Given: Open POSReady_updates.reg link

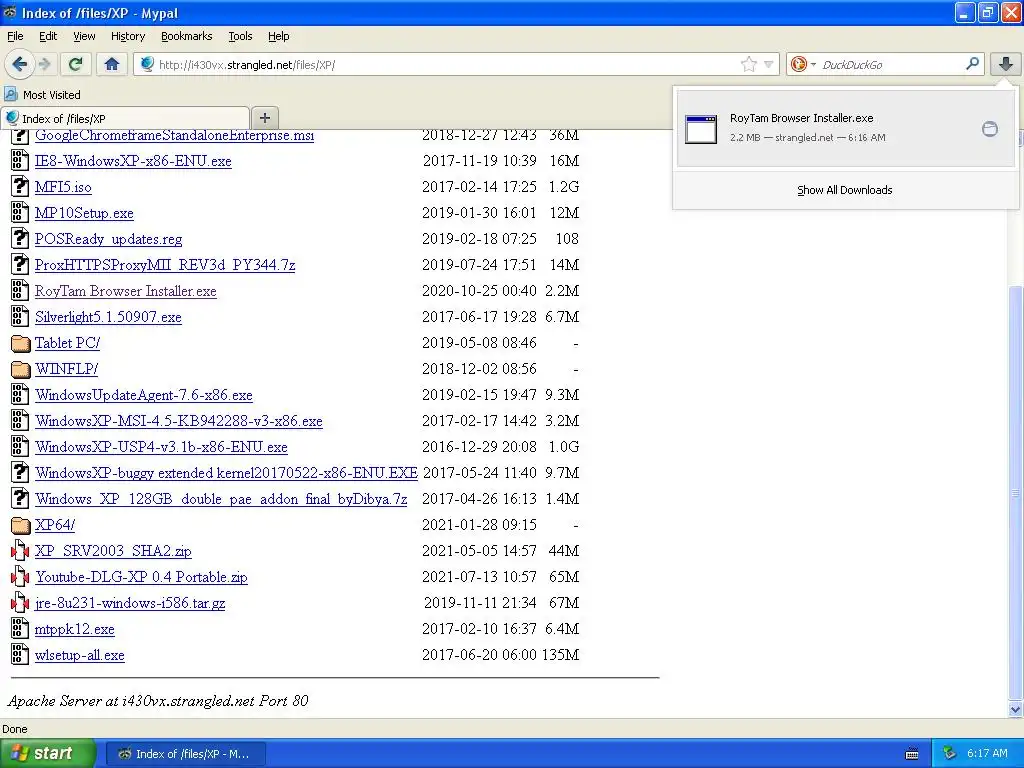Looking at the screenshot, I should pyautogui.click(x=108, y=239).
